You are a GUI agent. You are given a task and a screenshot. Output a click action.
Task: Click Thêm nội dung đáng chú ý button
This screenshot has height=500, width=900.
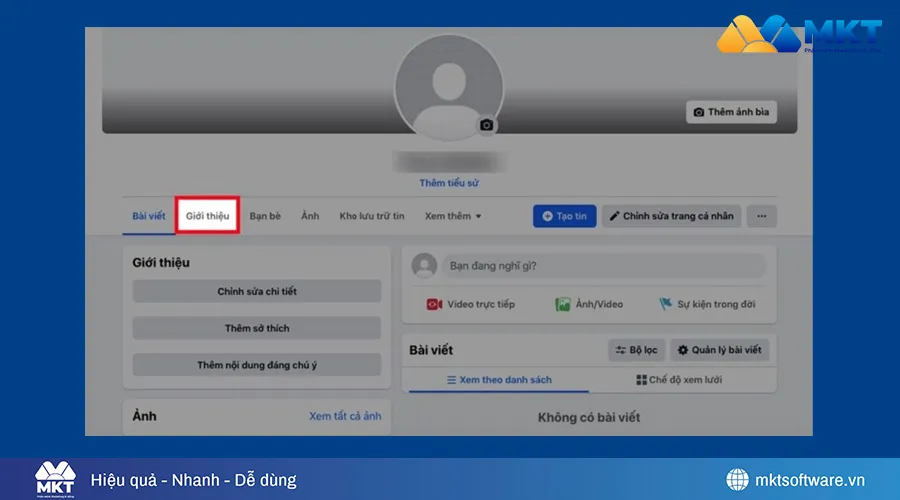coord(257,365)
